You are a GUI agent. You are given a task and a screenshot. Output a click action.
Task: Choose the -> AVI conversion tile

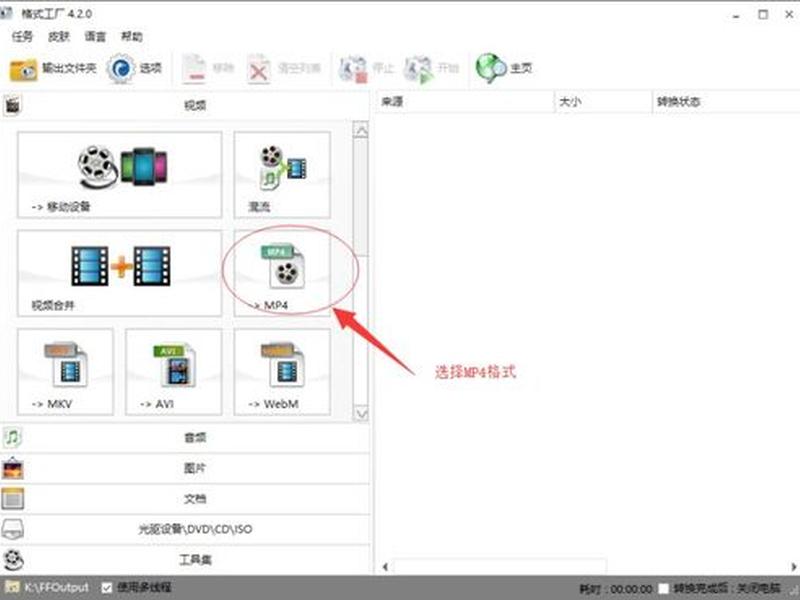pos(174,371)
